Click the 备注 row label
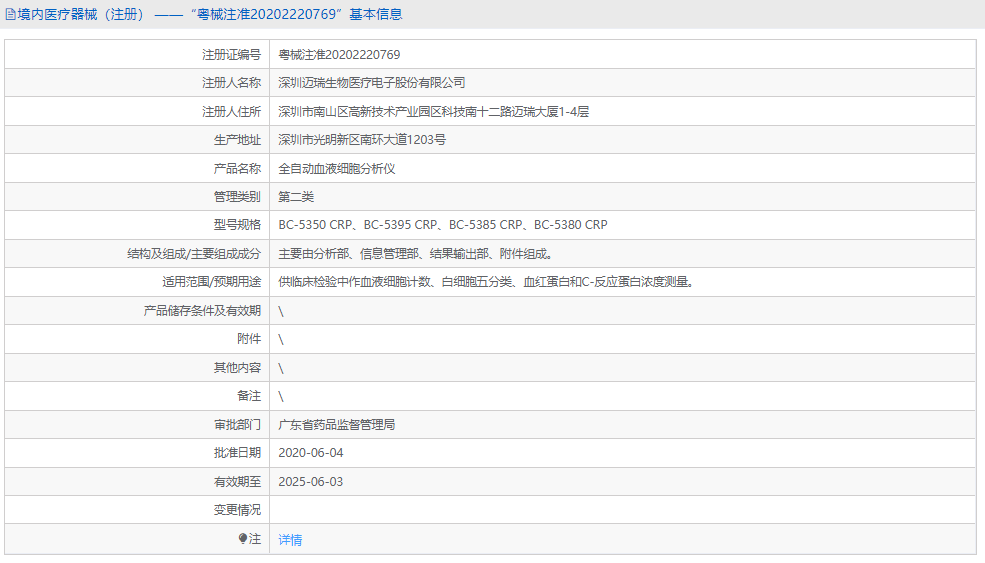The image size is (985, 563). point(249,396)
